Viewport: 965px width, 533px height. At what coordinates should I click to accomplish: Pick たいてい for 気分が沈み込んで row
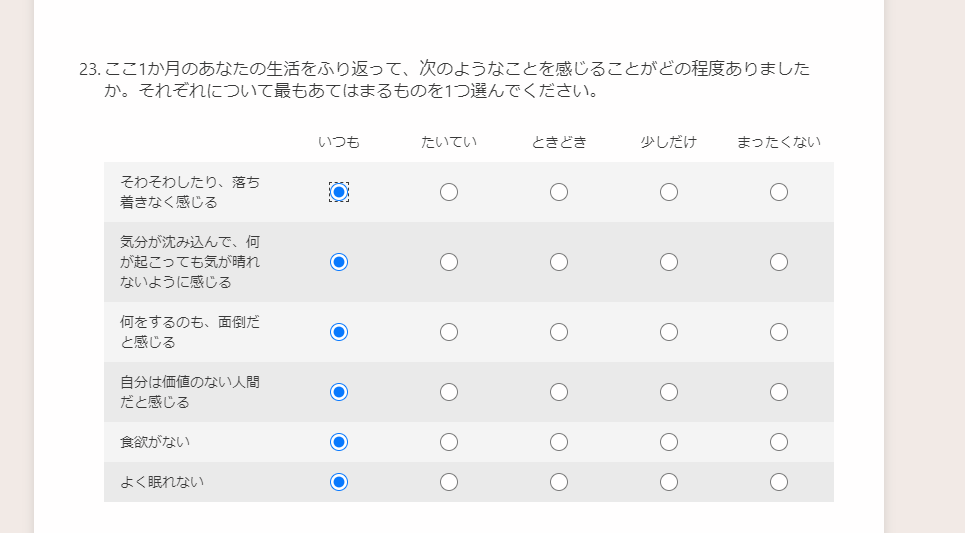click(449, 262)
